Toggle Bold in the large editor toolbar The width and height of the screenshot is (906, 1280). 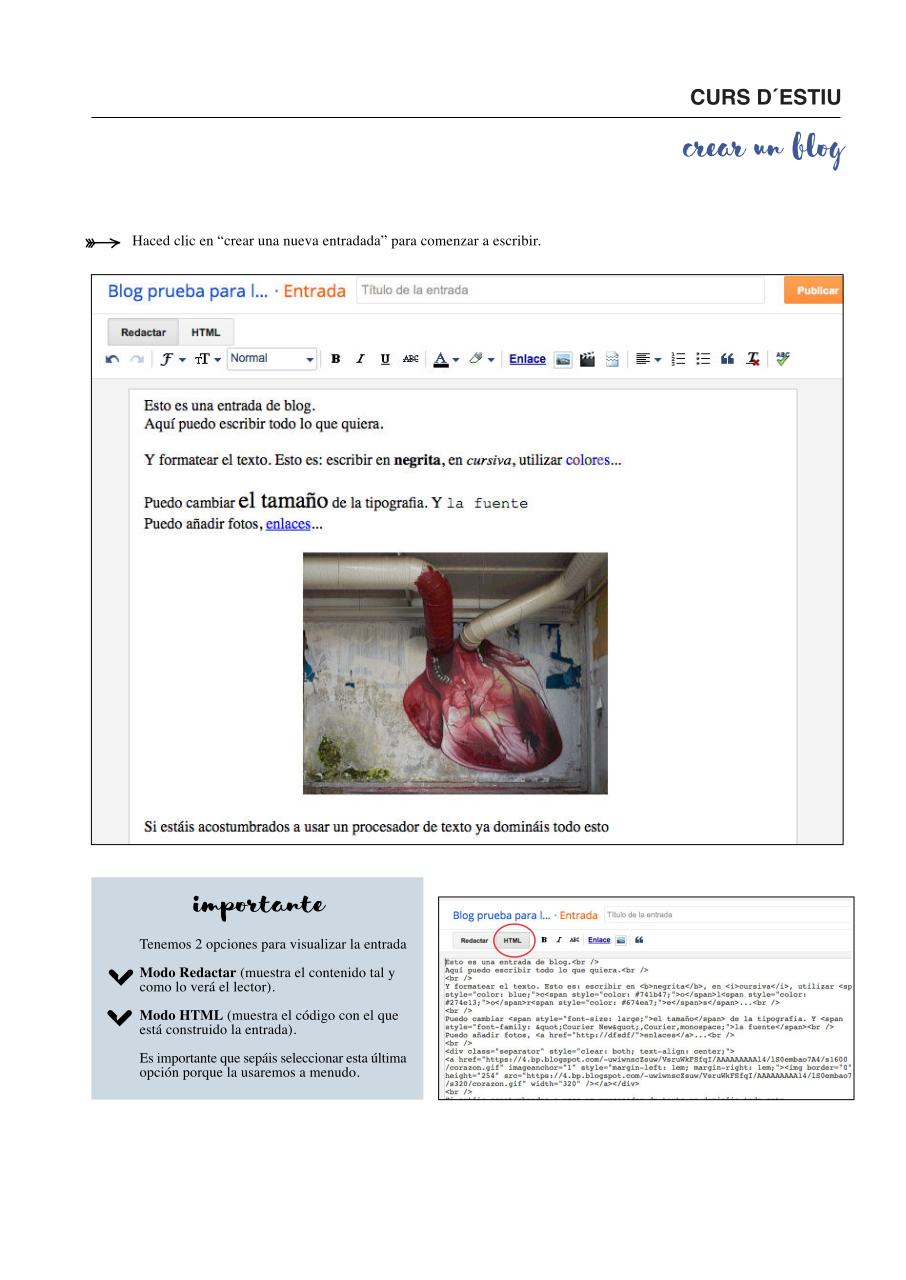pos(336,359)
